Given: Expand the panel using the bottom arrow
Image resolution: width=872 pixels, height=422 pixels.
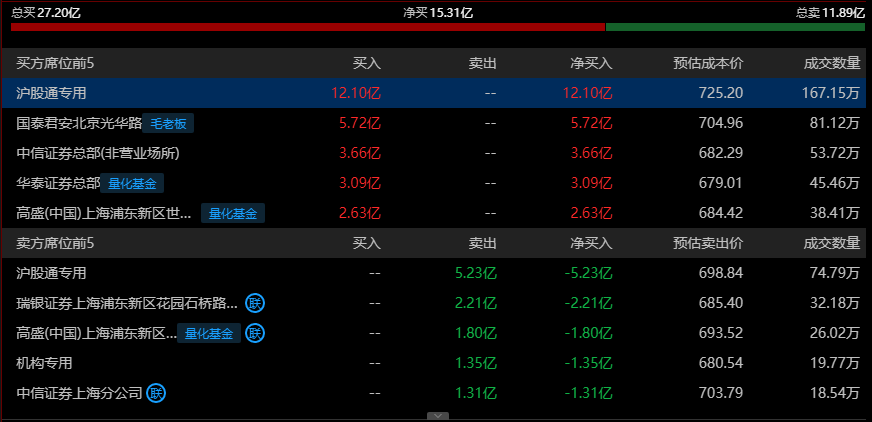Looking at the screenshot, I should [x=436, y=415].
